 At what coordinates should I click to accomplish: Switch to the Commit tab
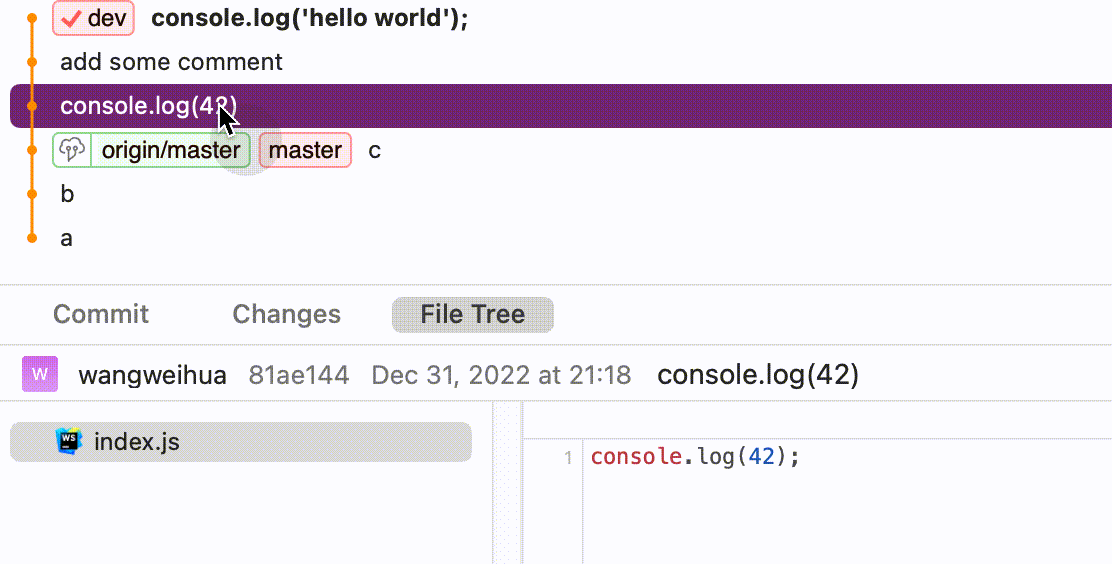101,314
